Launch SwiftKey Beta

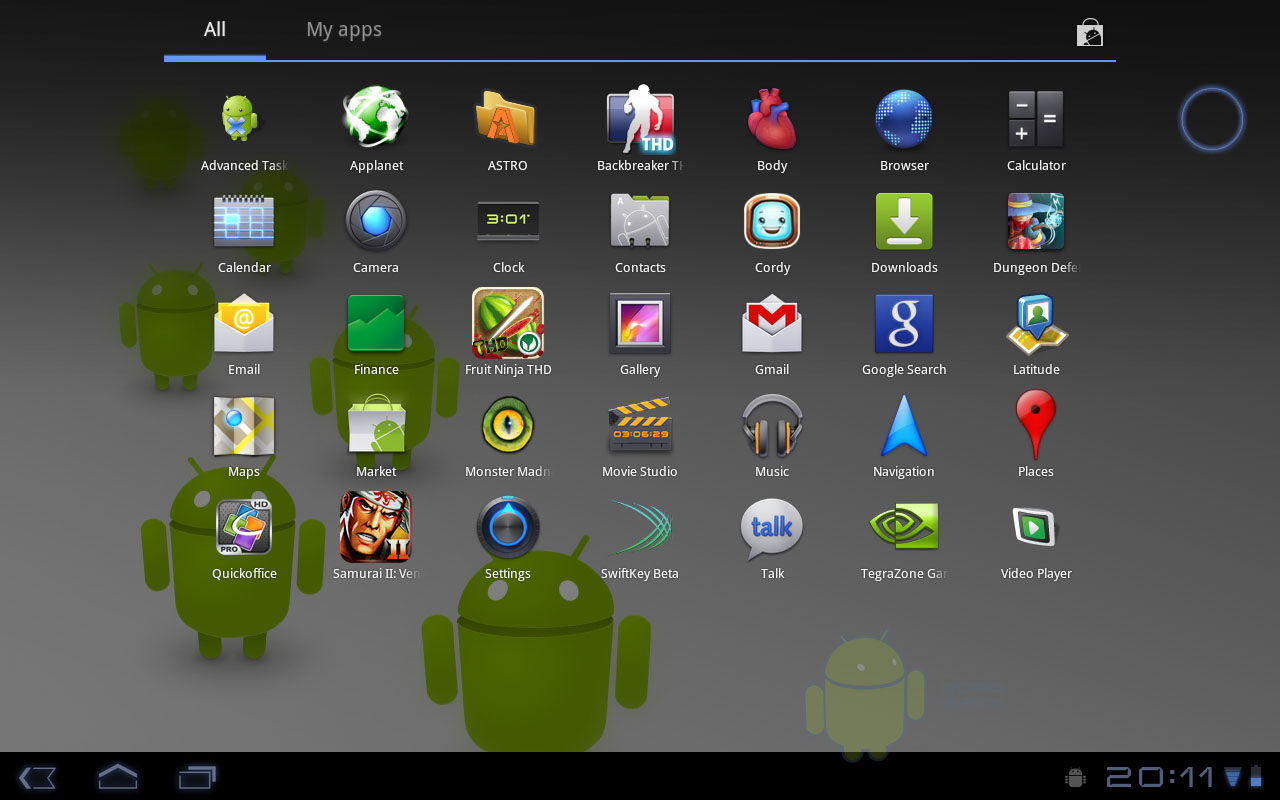pos(640,528)
